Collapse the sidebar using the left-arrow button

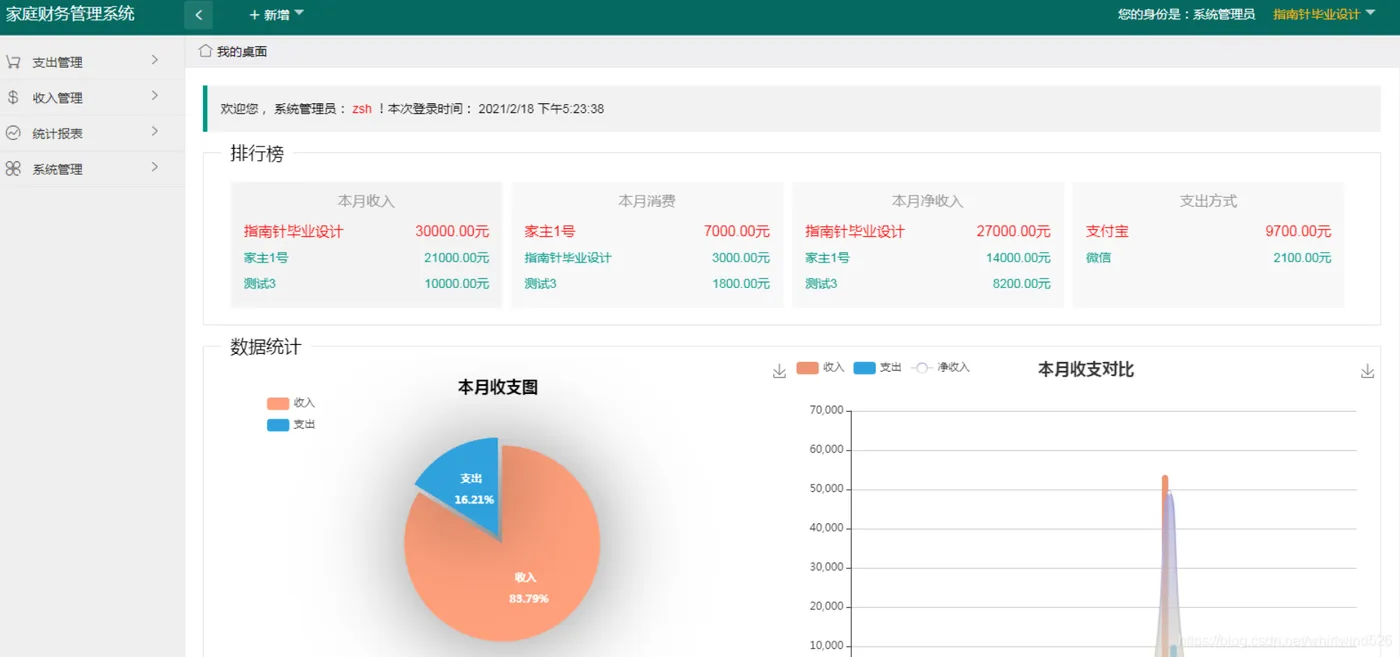coord(198,15)
